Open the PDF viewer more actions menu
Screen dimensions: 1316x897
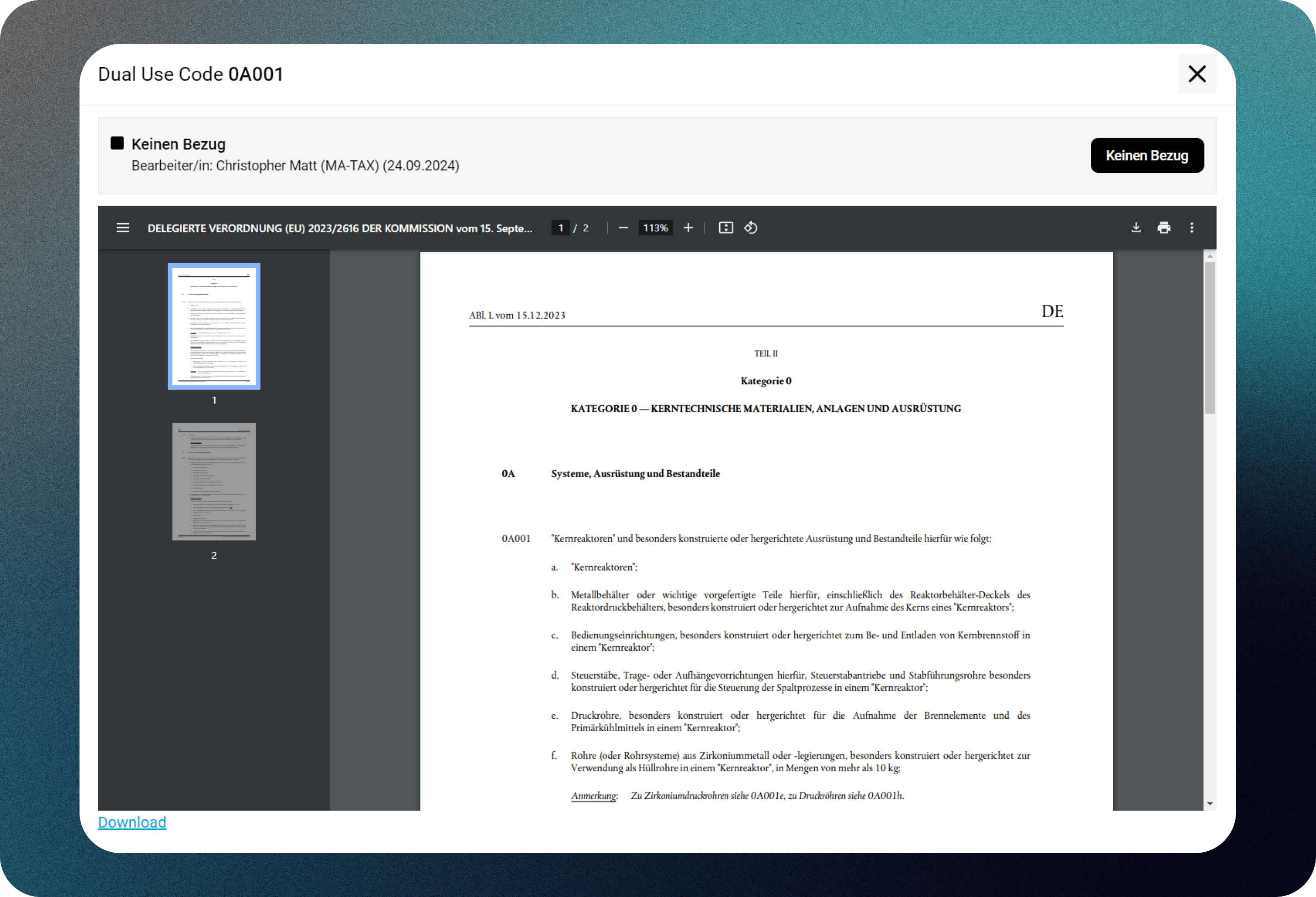1192,228
